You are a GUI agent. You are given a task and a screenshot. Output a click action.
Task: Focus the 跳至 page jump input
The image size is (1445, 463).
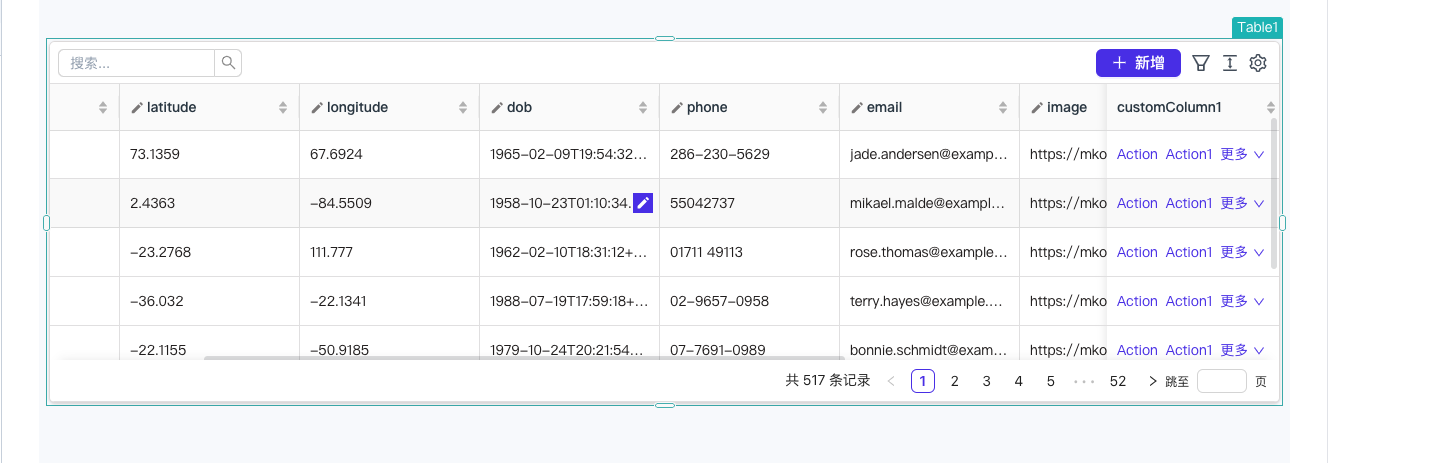[x=1222, y=381]
